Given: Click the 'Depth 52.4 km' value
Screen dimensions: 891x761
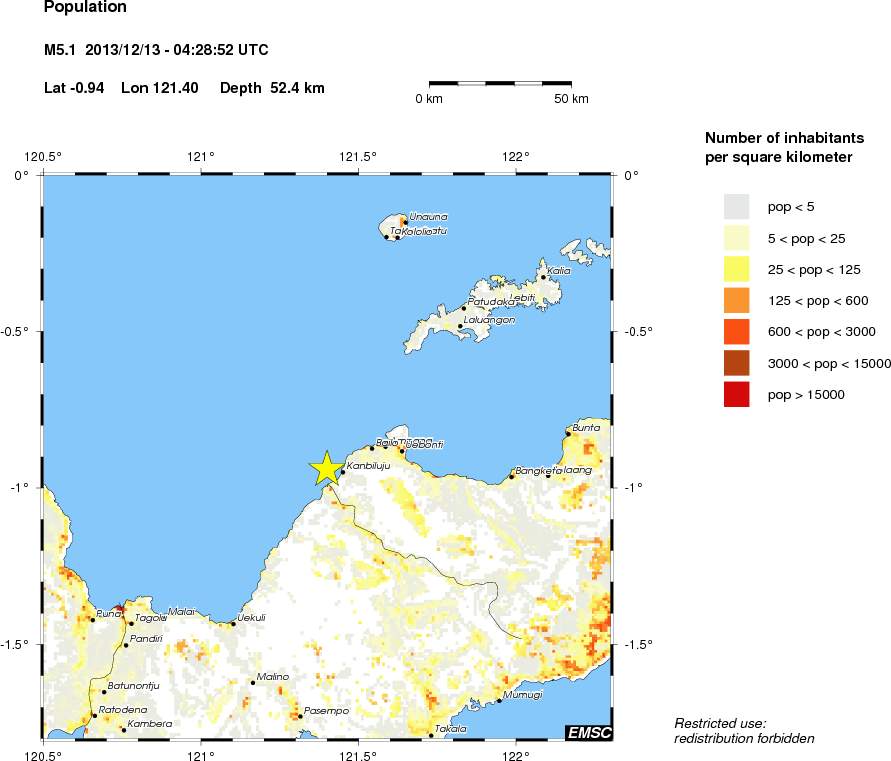Looking at the screenshot, I should point(272,88).
